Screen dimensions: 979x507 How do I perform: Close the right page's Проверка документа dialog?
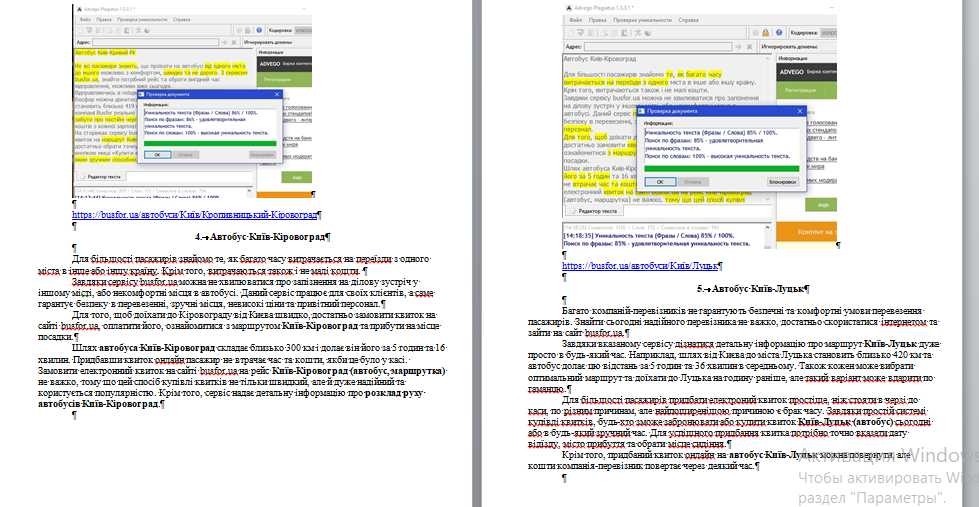(800, 111)
